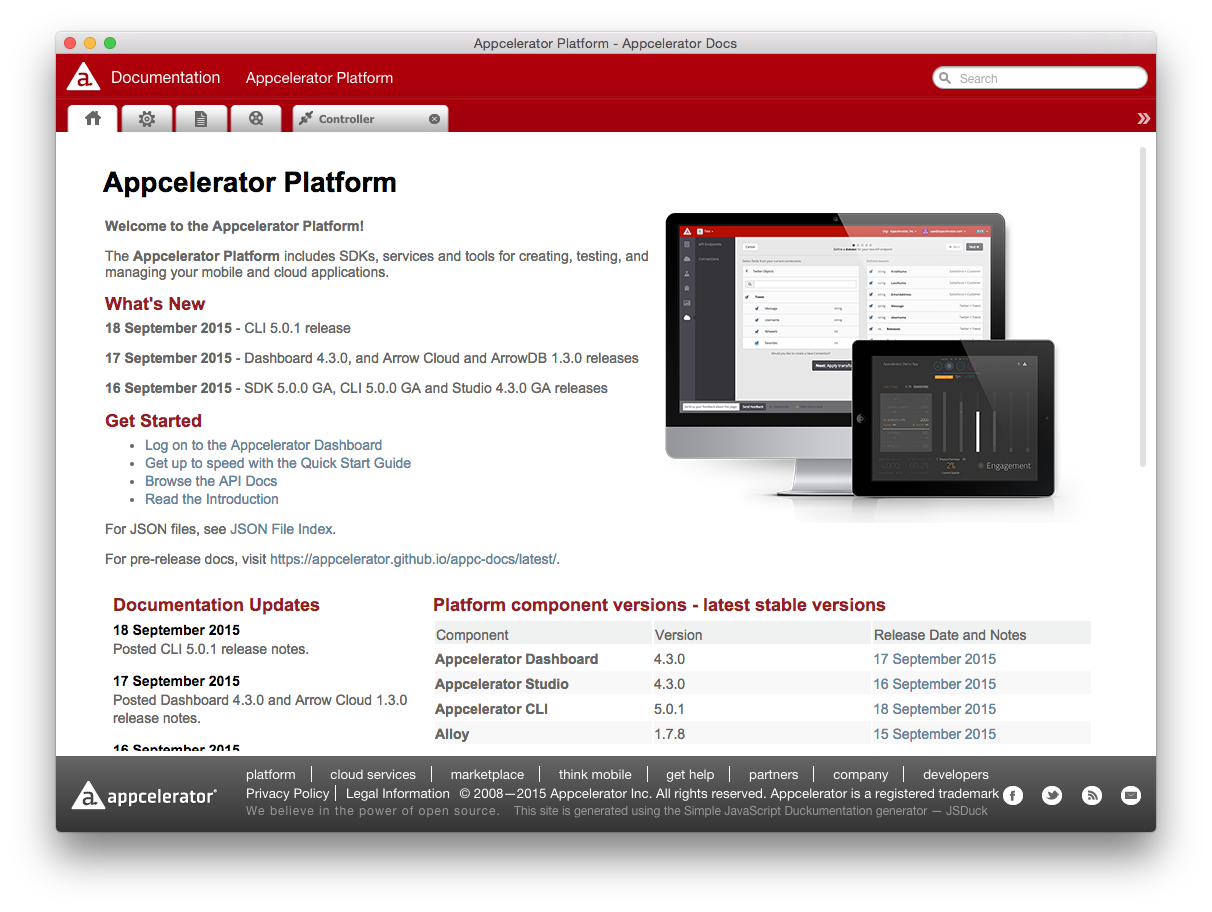Close the Controller tab
The height and width of the screenshot is (912, 1212).
434,119
